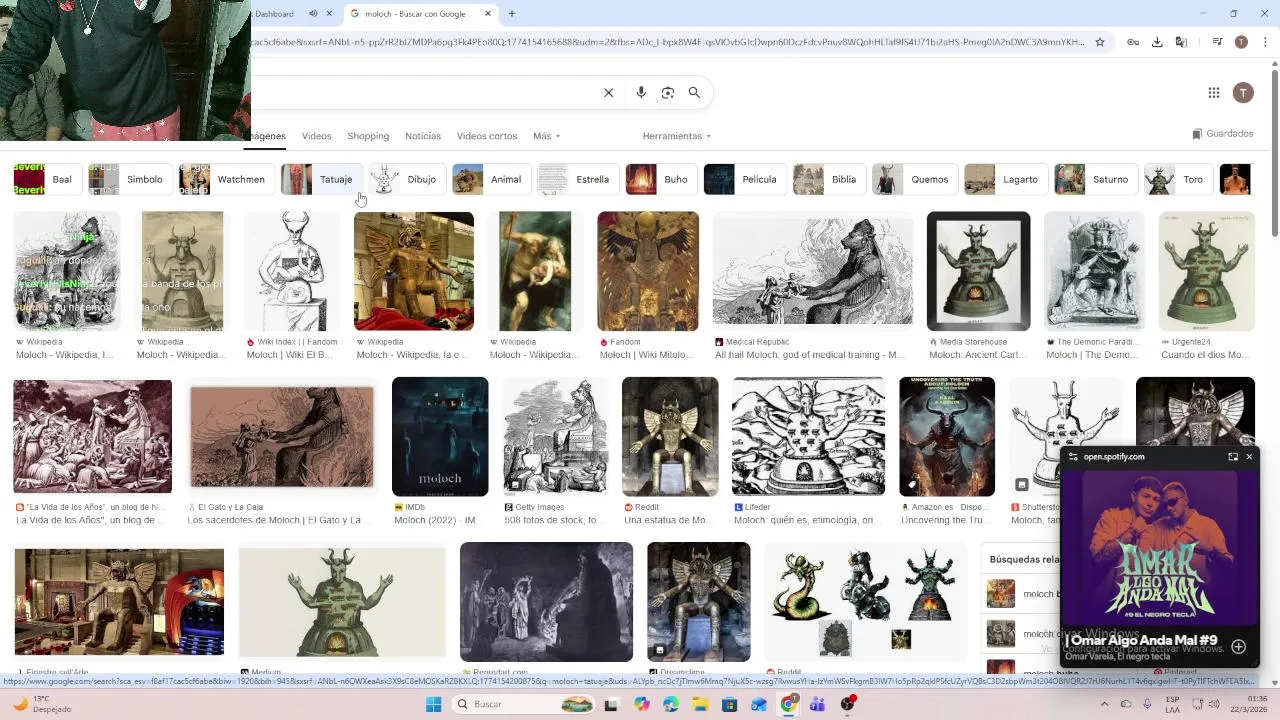Open Guardados saved items
This screenshot has width=1280, height=720.
[1223, 134]
